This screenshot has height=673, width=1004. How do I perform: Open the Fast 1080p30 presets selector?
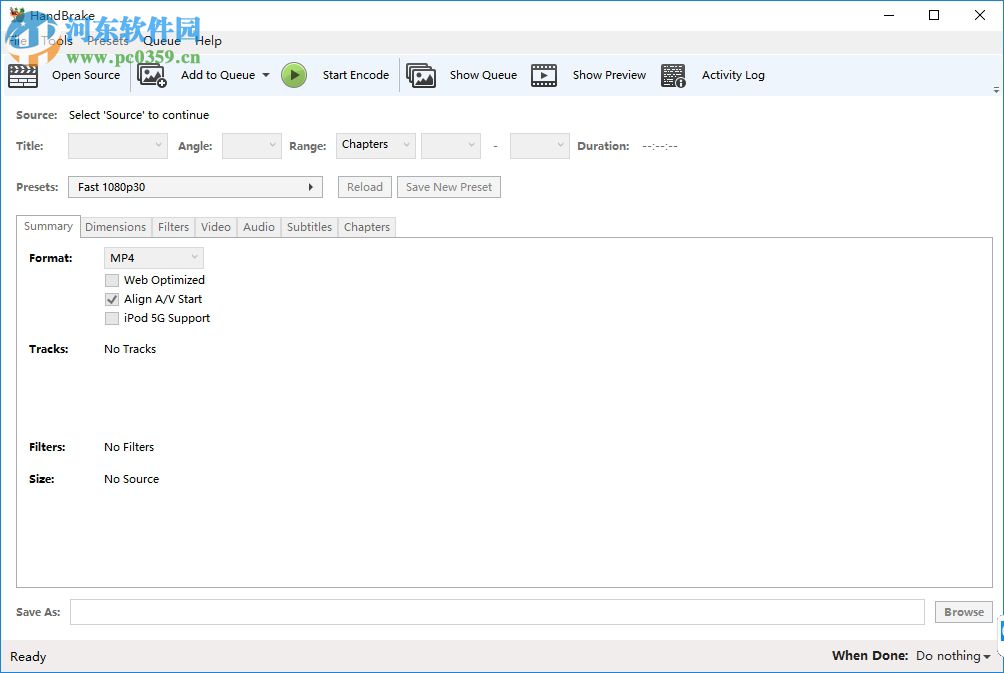tap(195, 187)
